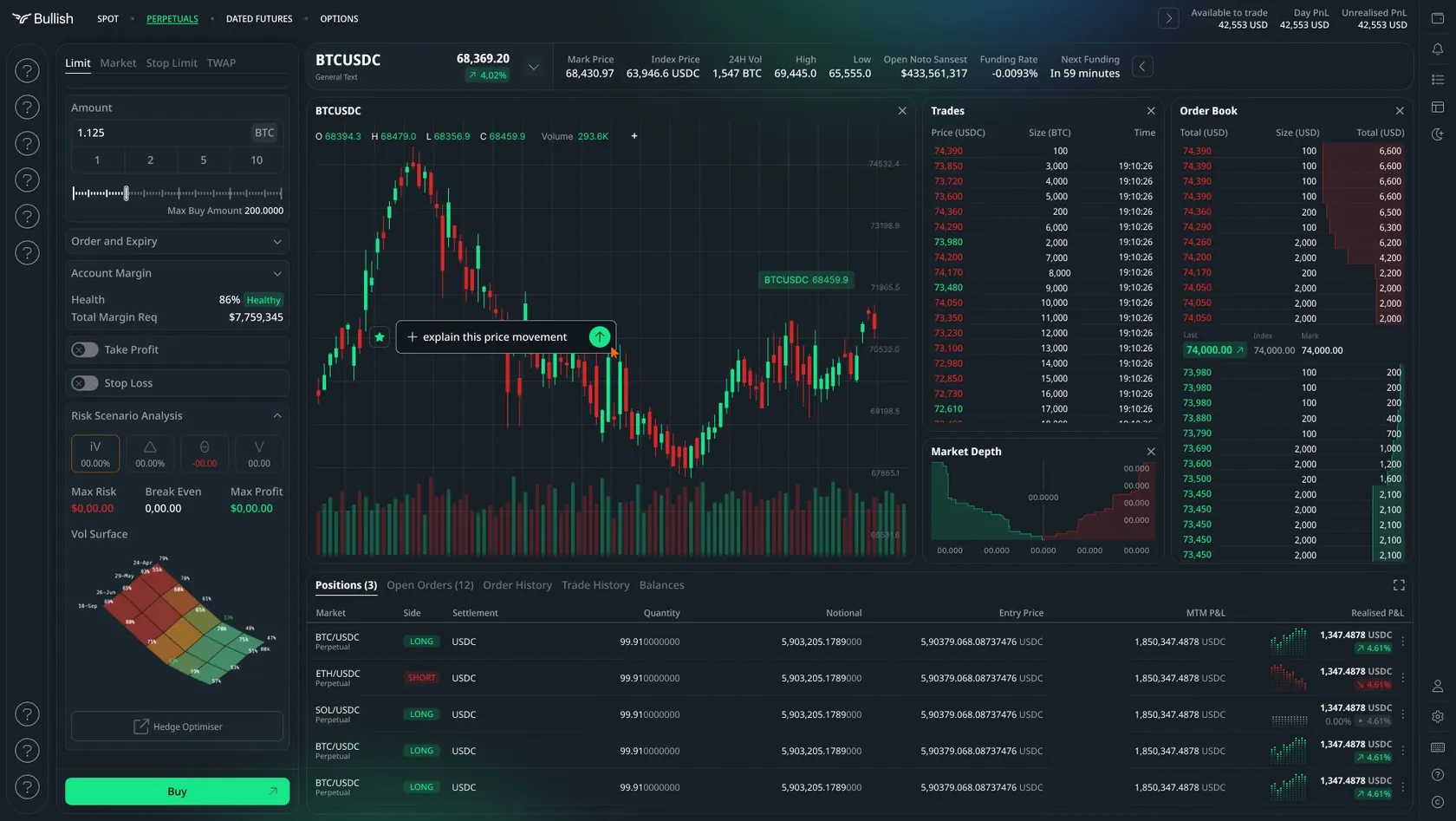Click the Vol Surface 3D chart
Screen dimensions: 1456x821
pos(177,622)
